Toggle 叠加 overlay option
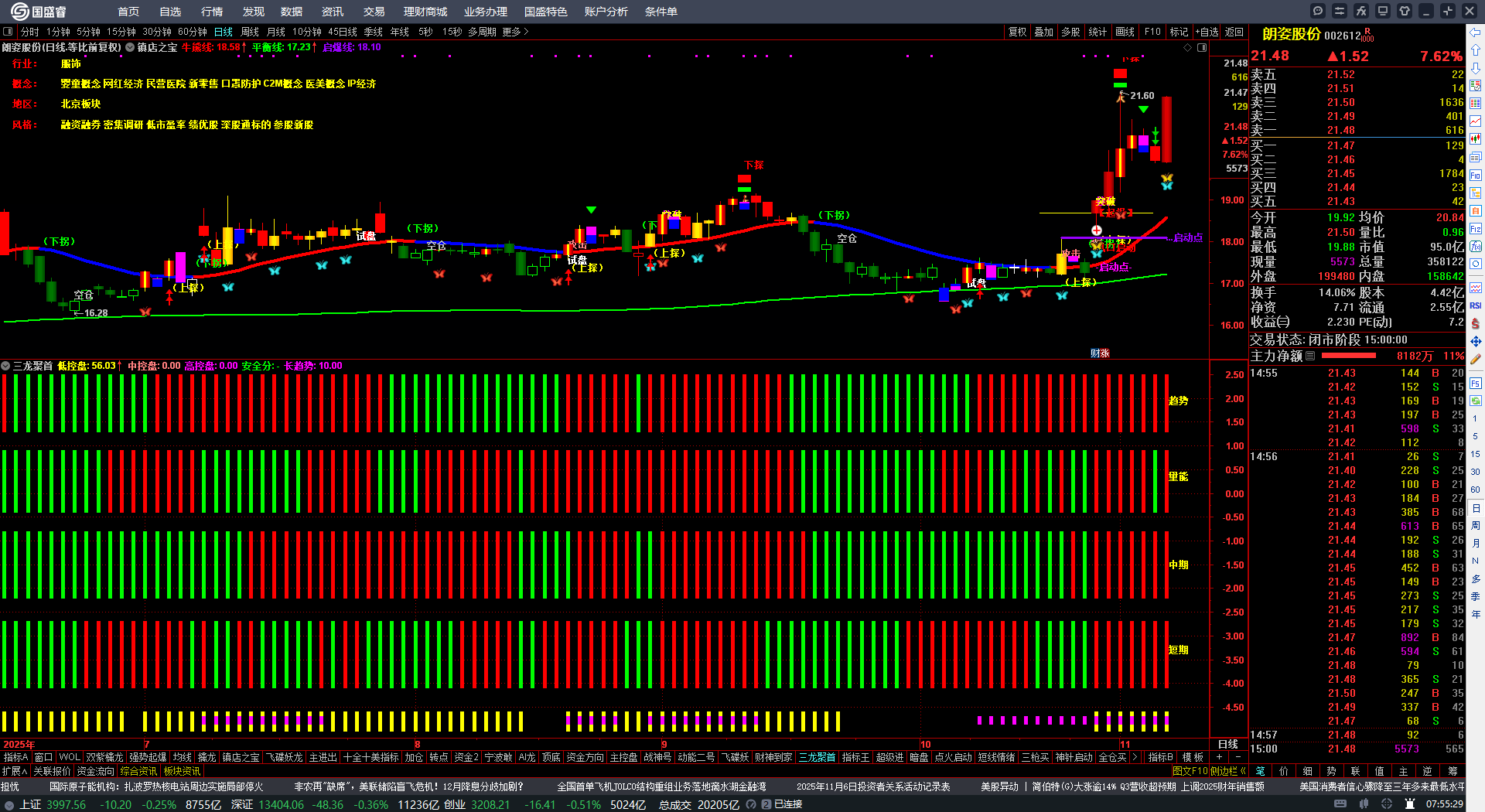 [x=1044, y=32]
